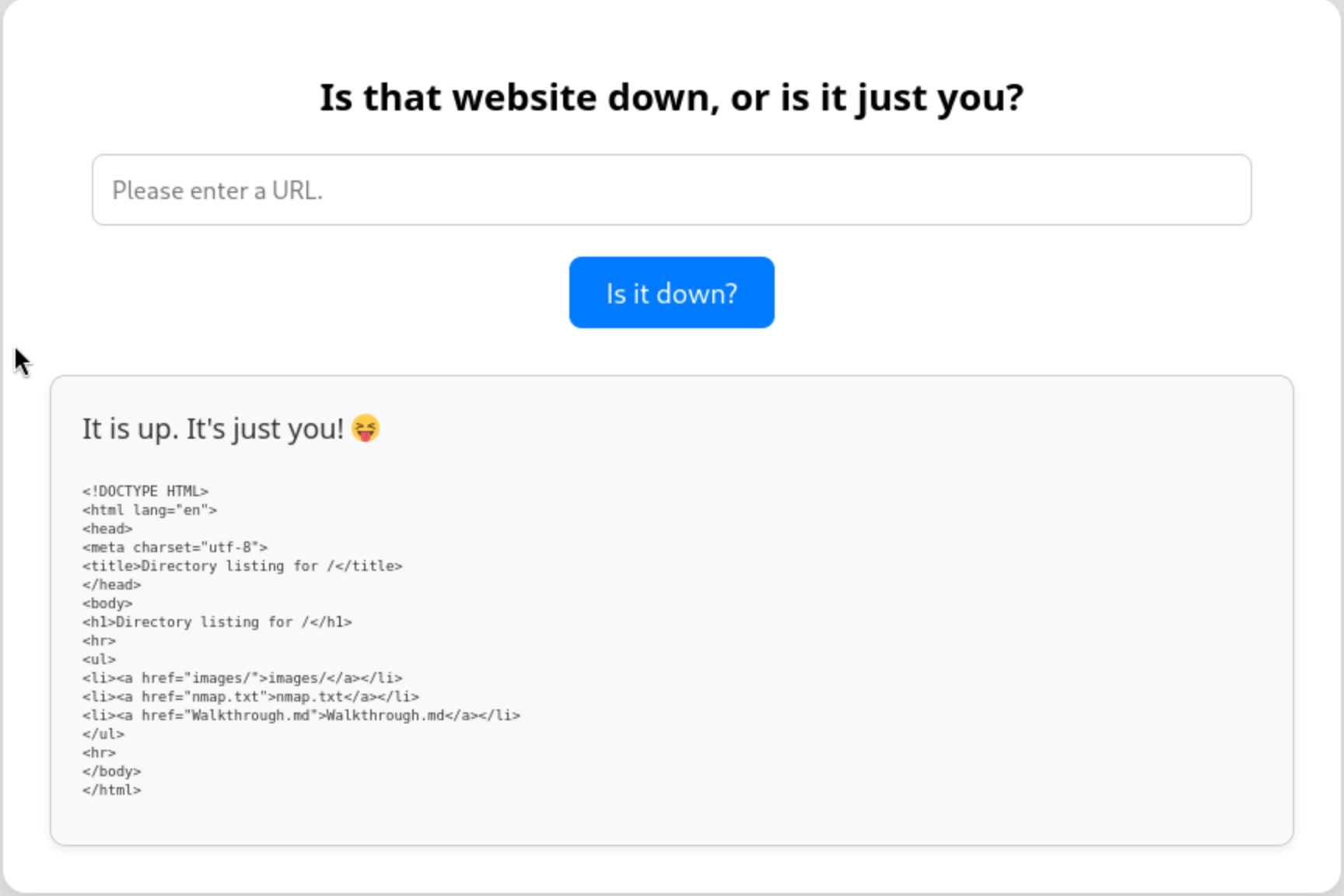Click the Walkthrough.md list entry line

click(x=301, y=716)
